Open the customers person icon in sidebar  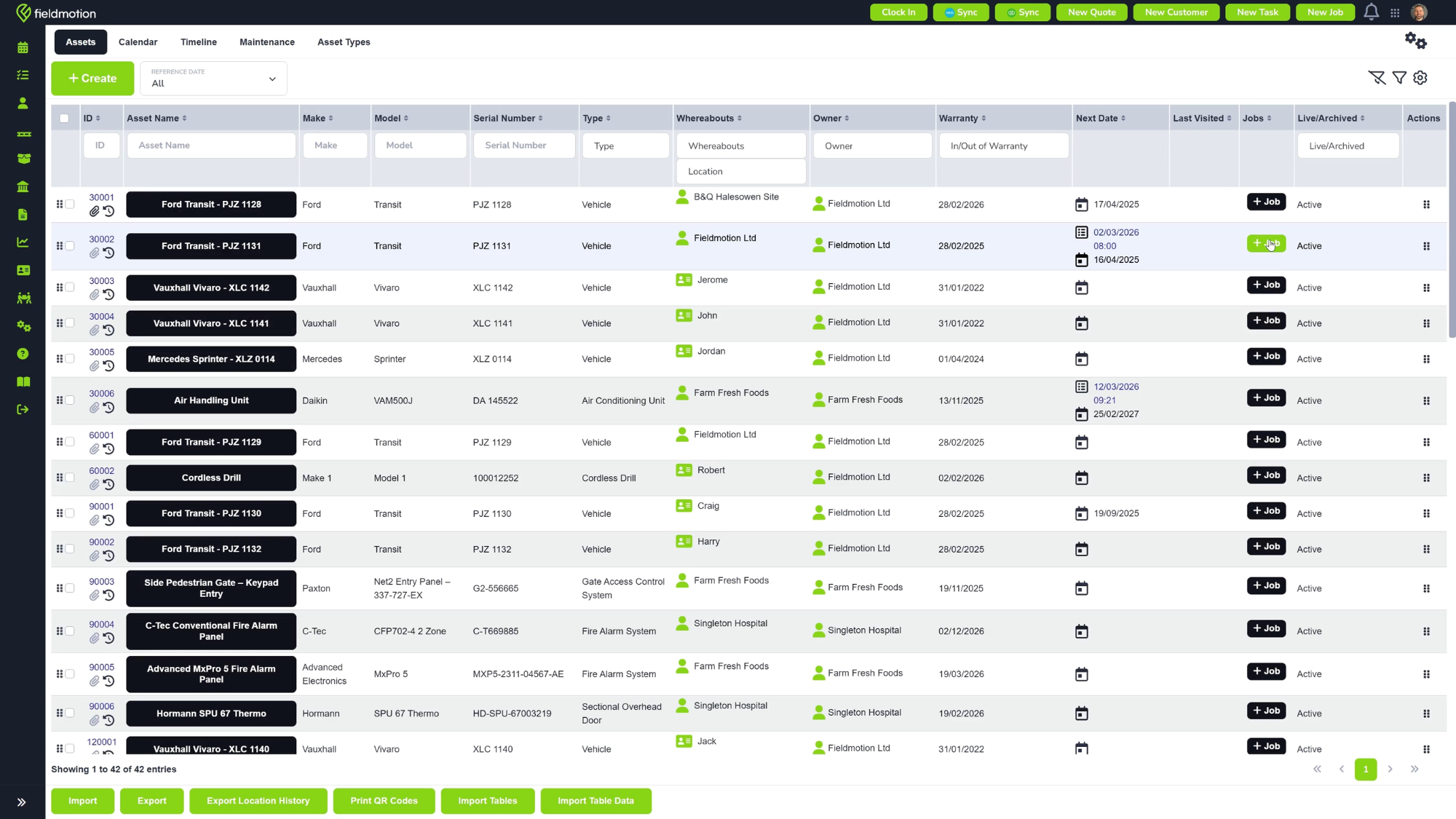pos(23,103)
